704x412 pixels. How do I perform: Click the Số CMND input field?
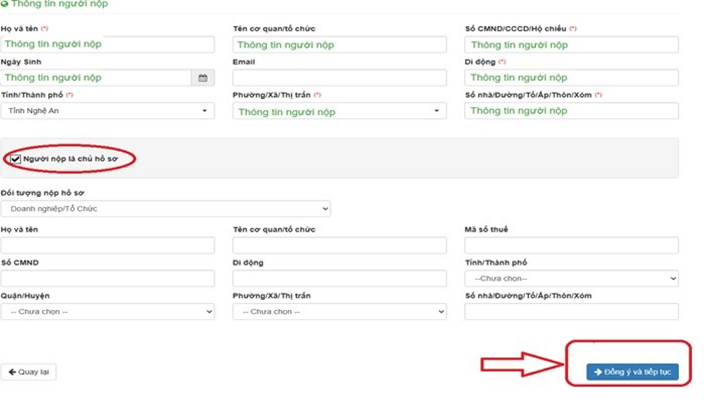(x=107, y=278)
